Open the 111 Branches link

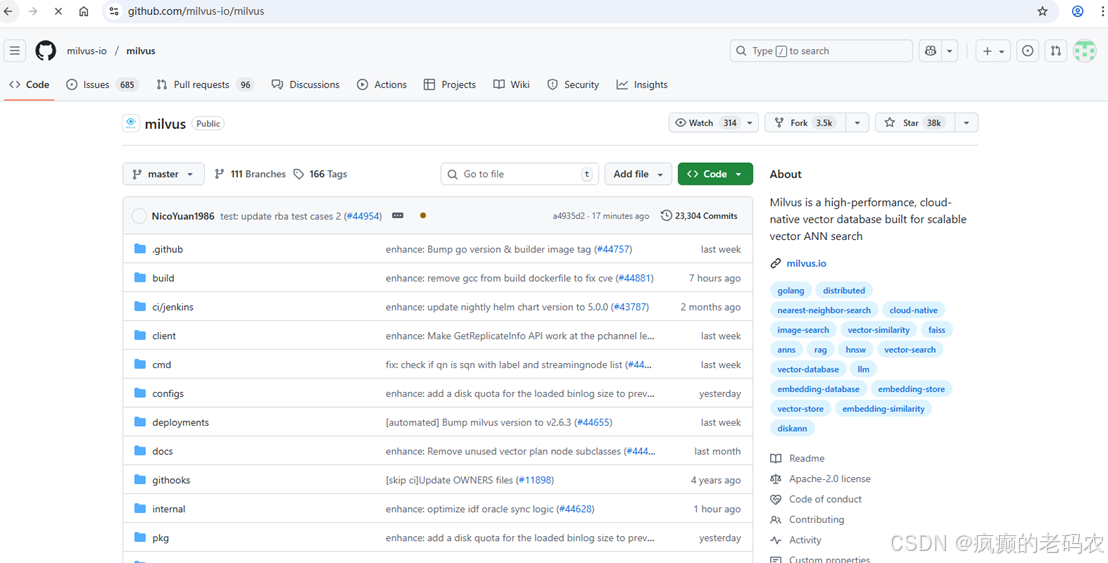coord(250,174)
